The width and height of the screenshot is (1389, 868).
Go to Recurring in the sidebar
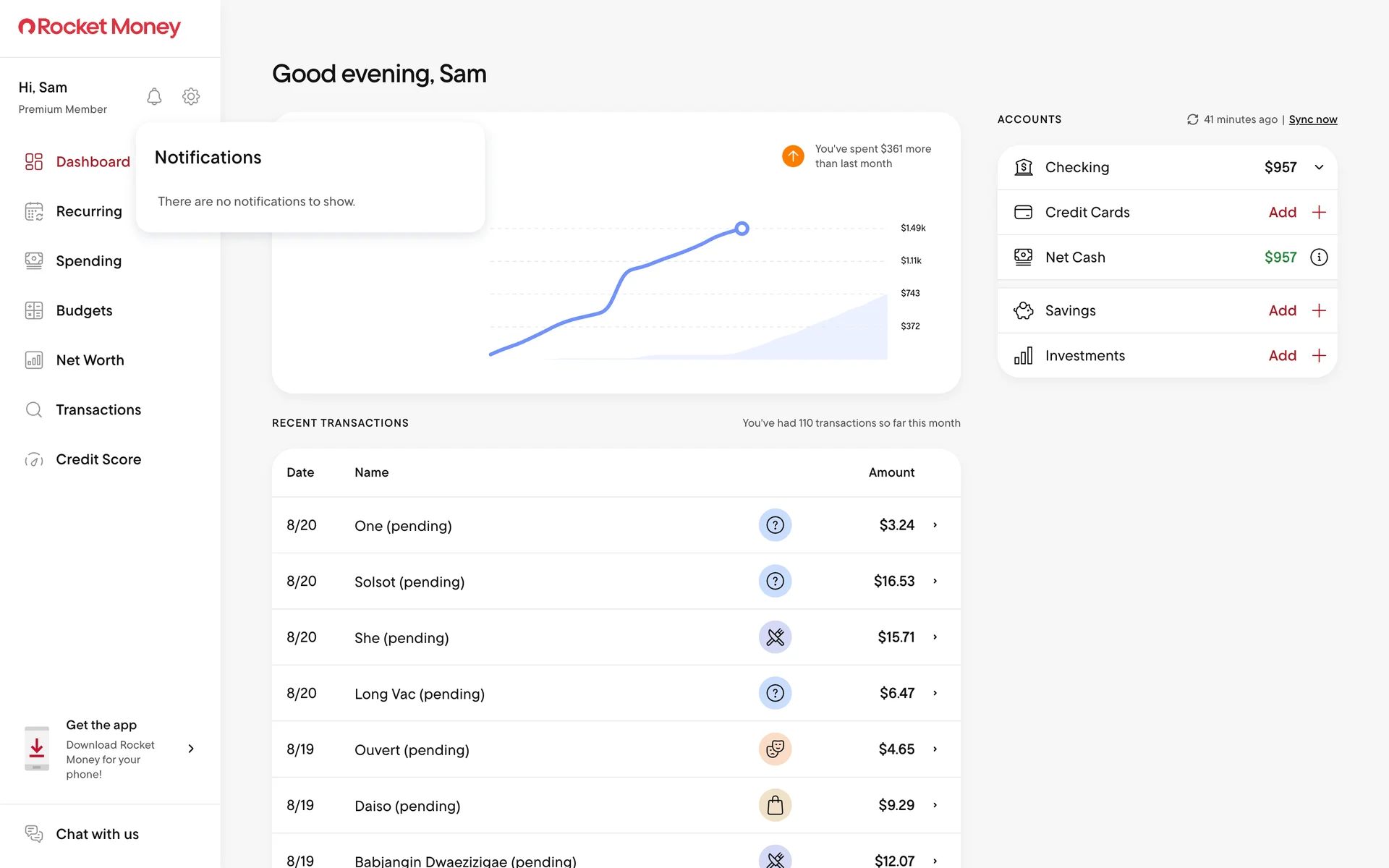click(x=88, y=211)
